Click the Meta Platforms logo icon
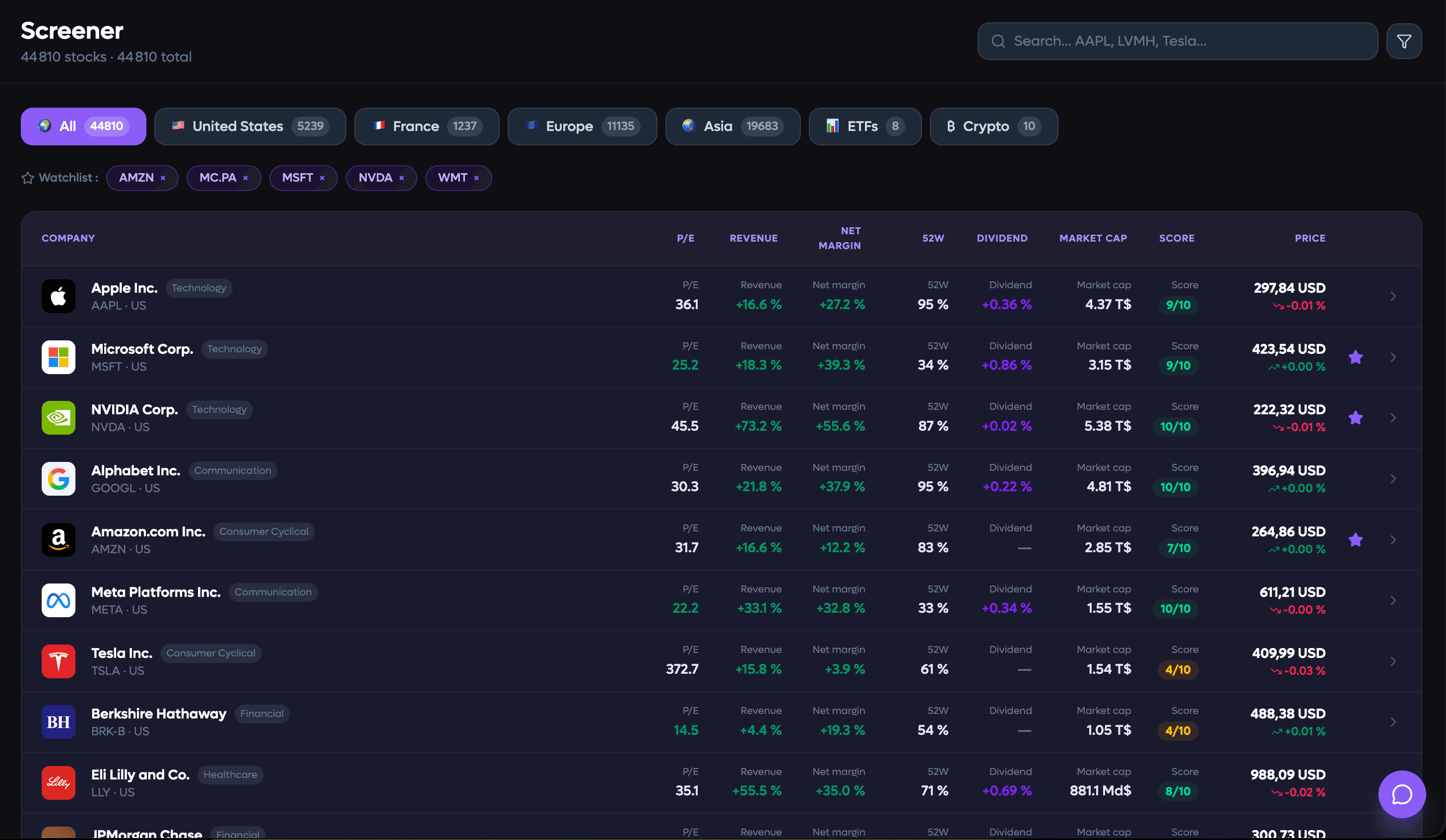 59,600
